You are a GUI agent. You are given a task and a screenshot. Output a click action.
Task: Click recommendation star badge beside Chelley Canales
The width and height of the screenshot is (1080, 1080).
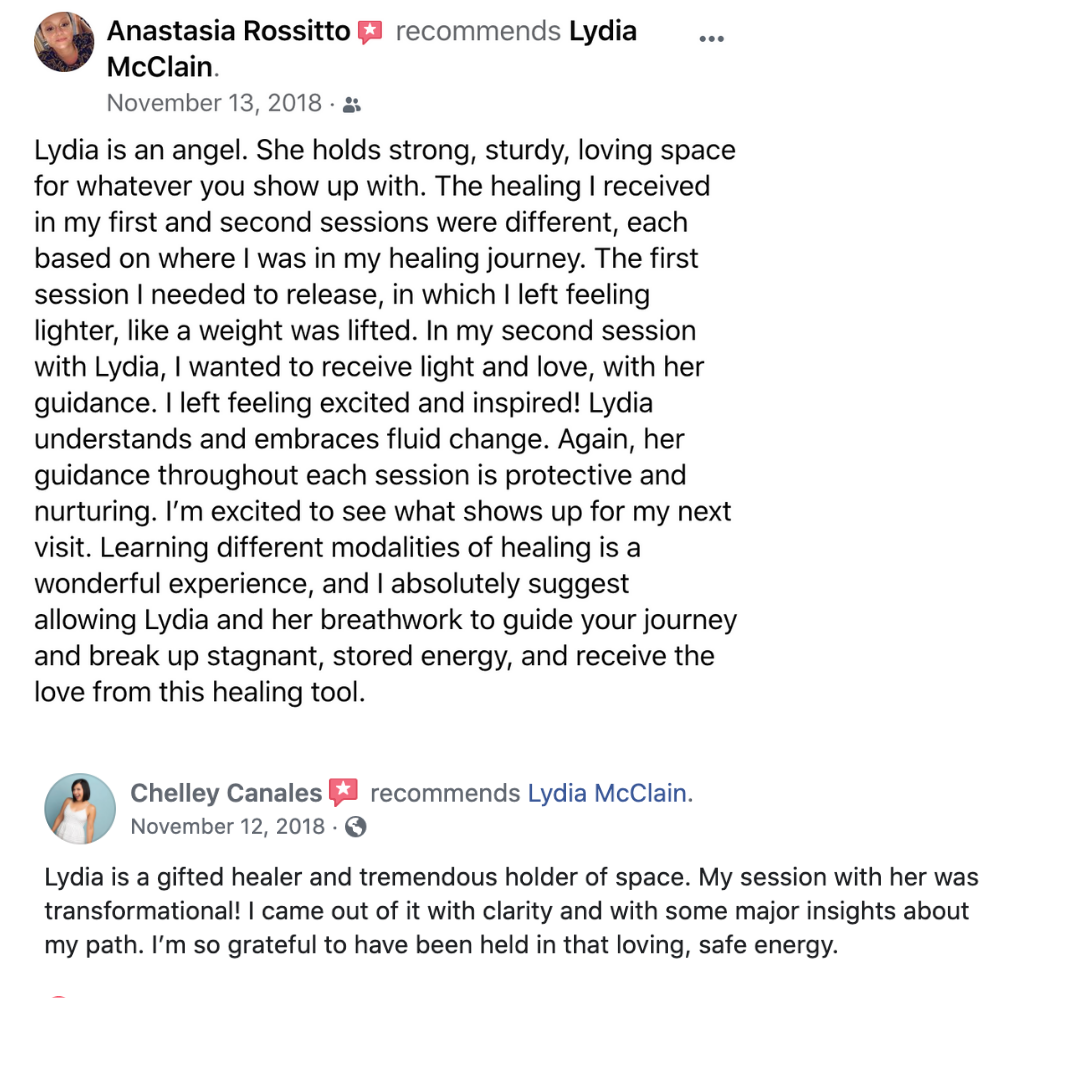(343, 792)
